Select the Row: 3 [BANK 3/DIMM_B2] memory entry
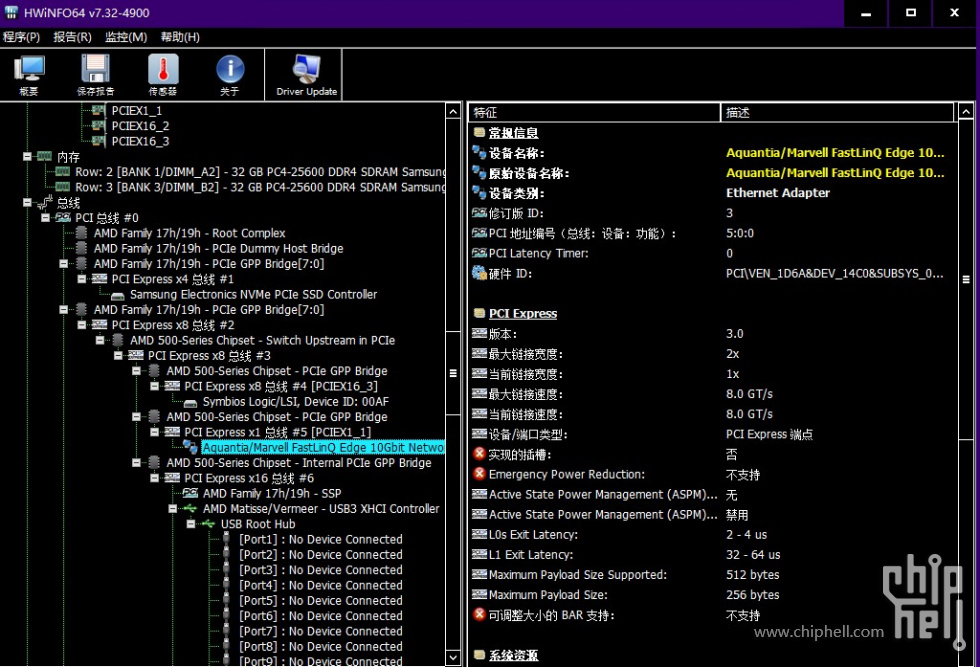Viewport: 980px width, 667px height. [x=260, y=187]
